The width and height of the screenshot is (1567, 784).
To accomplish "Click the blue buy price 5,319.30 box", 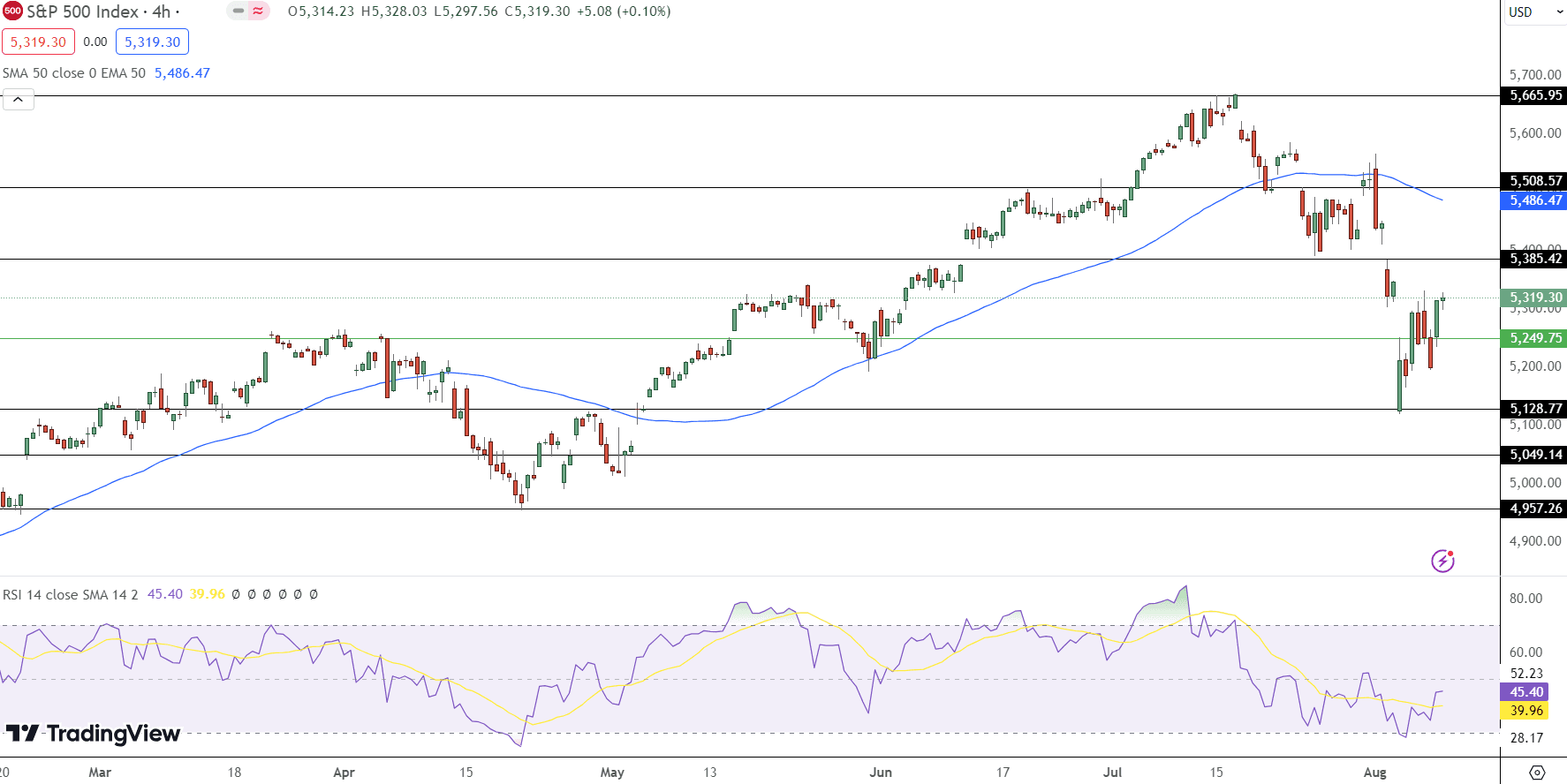I will tap(152, 41).
